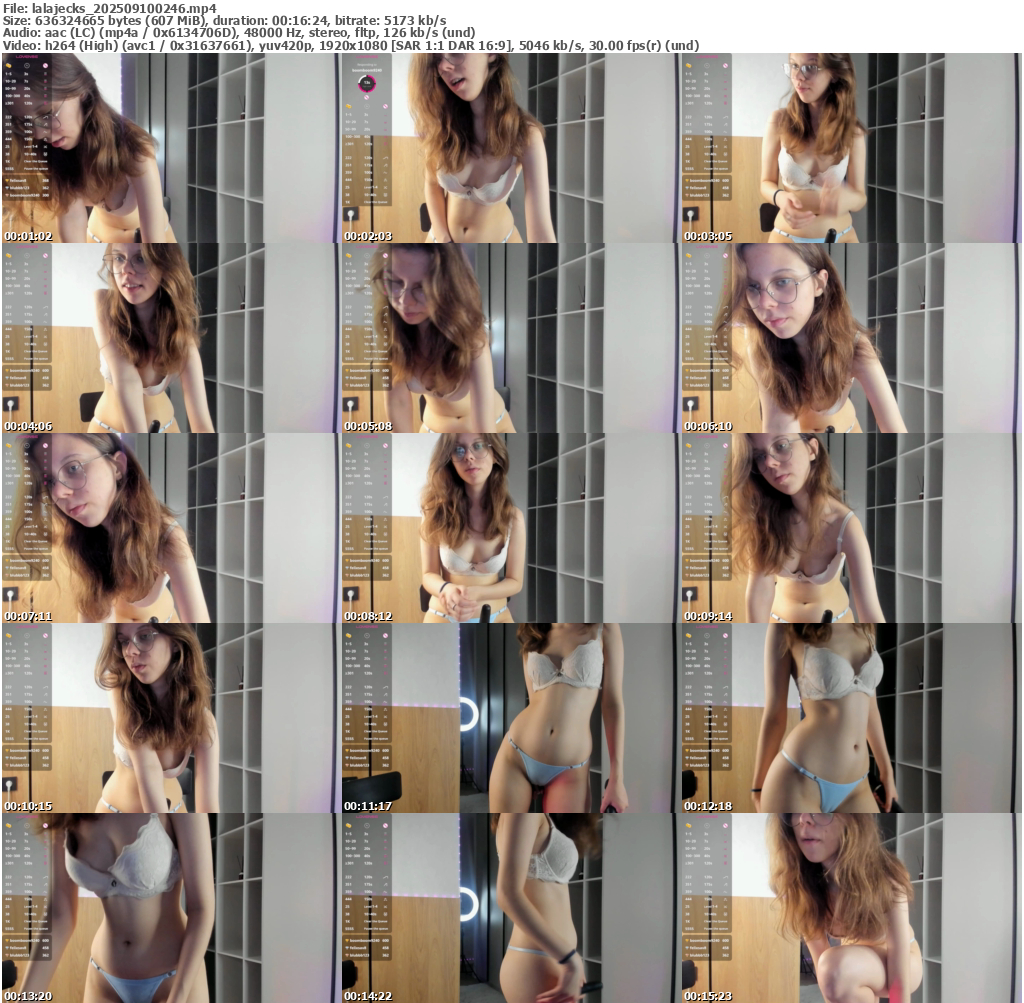Click the thumbnail marked 00:03:05
Viewport: 1024px width, 1003px height.
tap(851, 148)
